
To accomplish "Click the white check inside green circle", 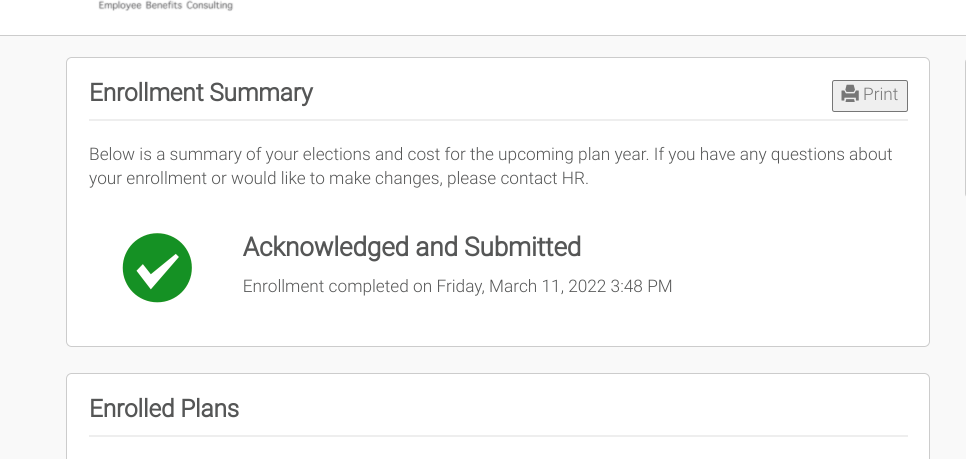I will [x=157, y=268].
